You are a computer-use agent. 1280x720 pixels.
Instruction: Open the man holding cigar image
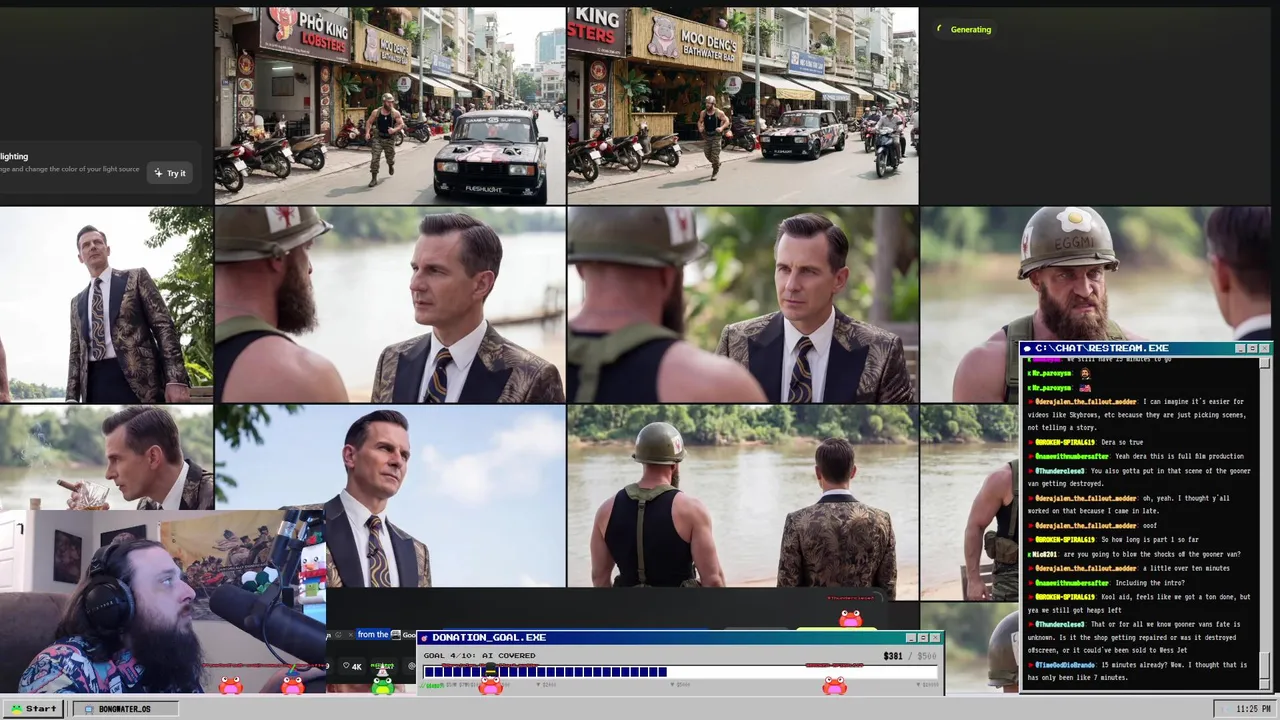pyautogui.click(x=106, y=457)
